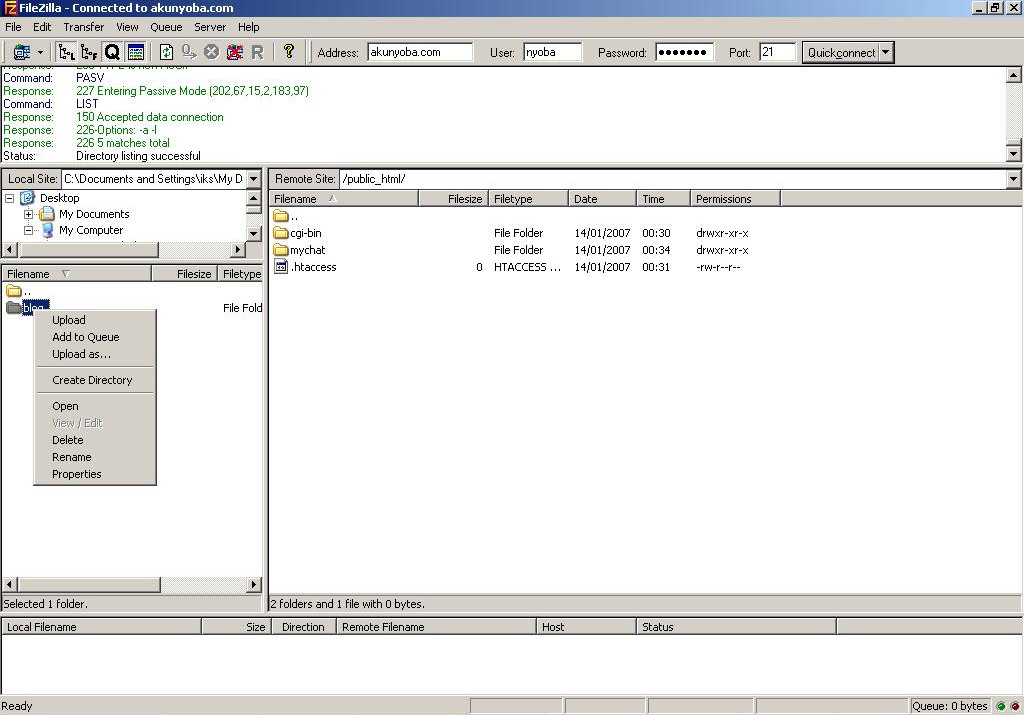Toggle the remote directory tree view

click(89, 52)
